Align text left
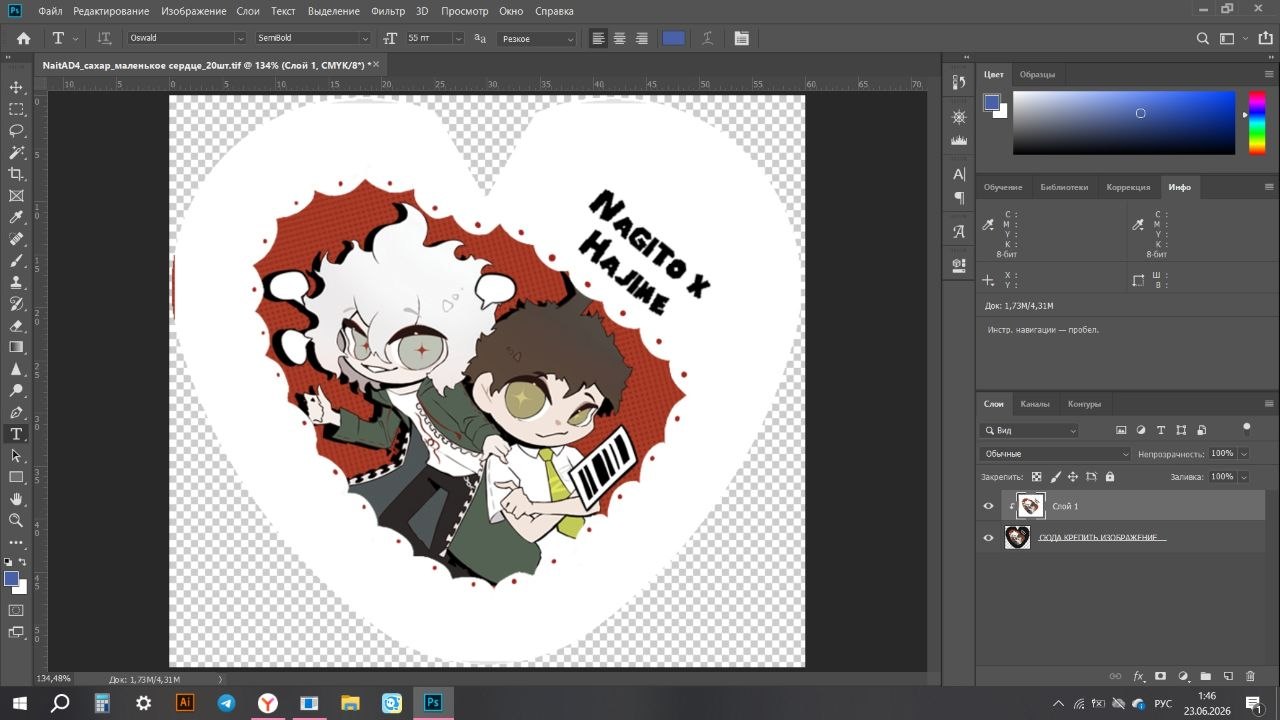 [x=598, y=38]
